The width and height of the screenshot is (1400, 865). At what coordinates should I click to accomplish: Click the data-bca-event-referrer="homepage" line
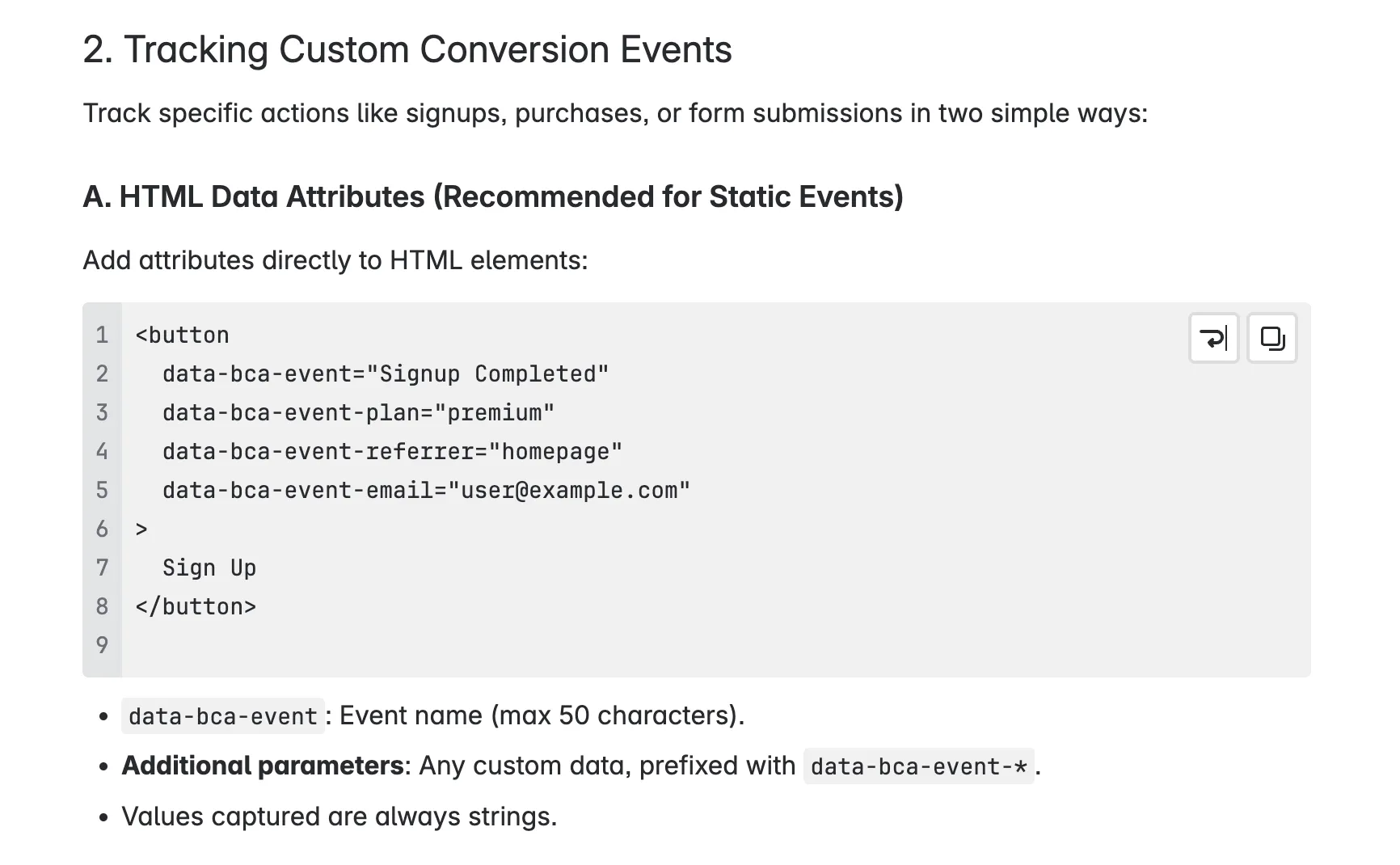point(392,451)
